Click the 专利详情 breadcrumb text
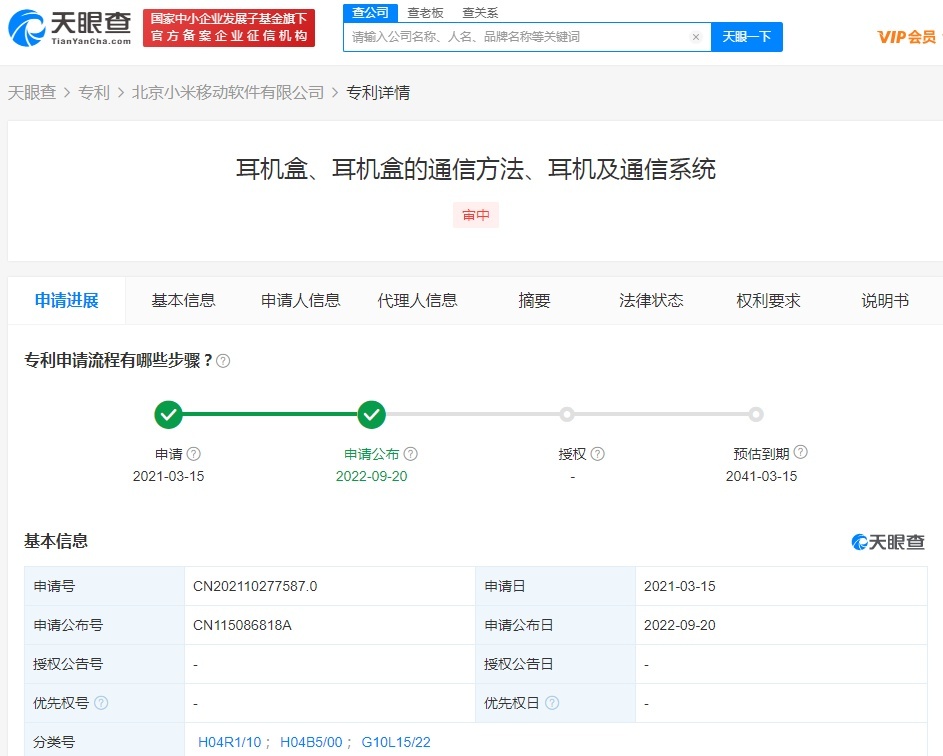This screenshot has height=756, width=943. [x=378, y=93]
